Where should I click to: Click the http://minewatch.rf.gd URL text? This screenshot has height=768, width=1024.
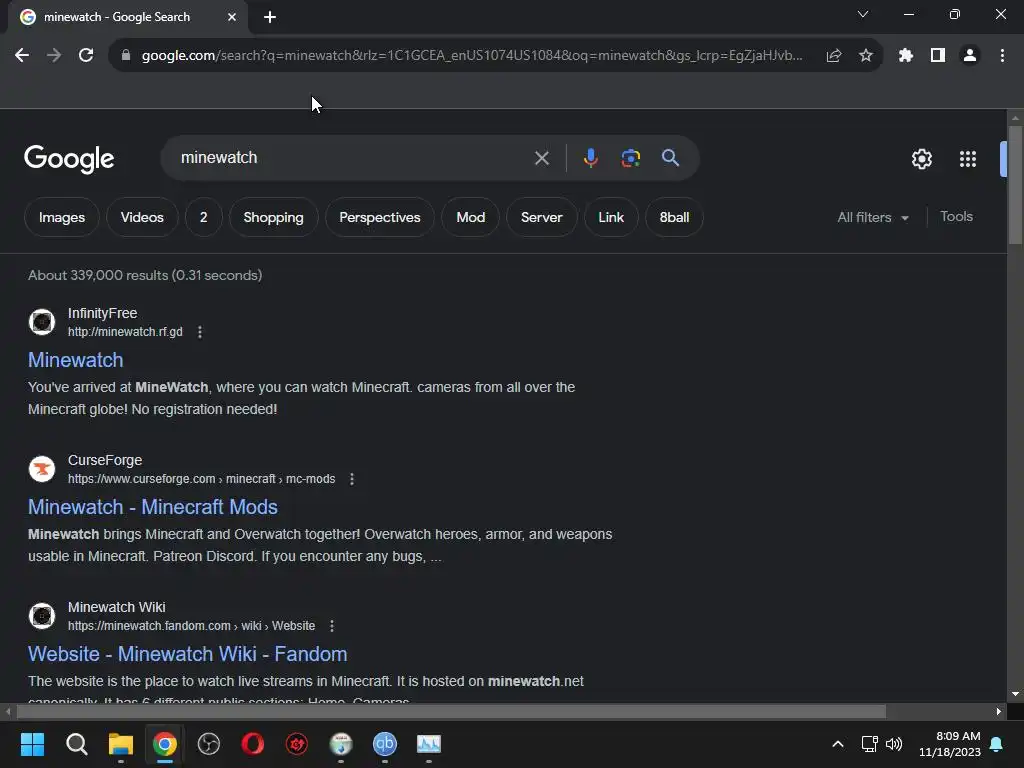pyautogui.click(x=125, y=332)
